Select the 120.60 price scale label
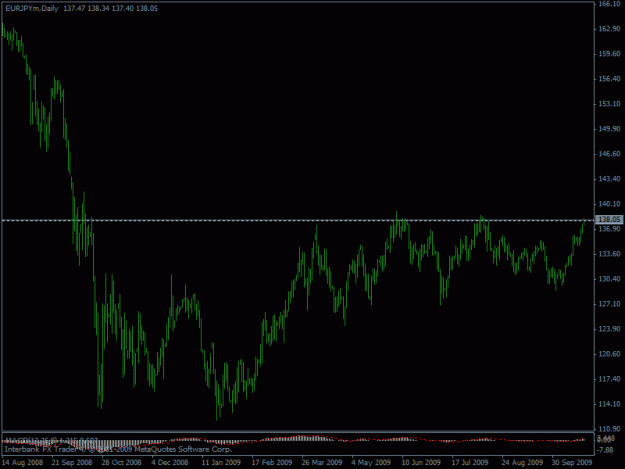Image resolution: width=625 pixels, height=469 pixels. [x=609, y=354]
